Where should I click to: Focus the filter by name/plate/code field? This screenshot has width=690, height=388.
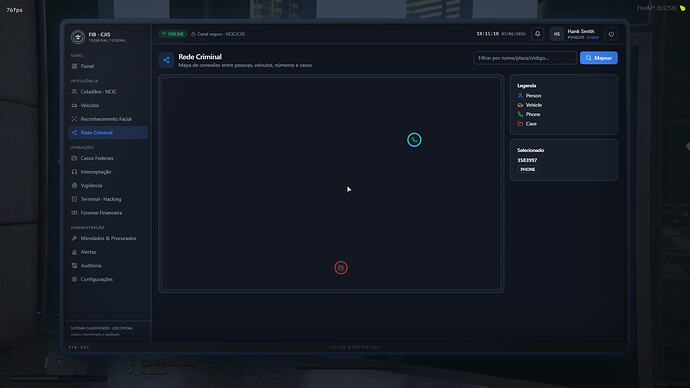525,58
